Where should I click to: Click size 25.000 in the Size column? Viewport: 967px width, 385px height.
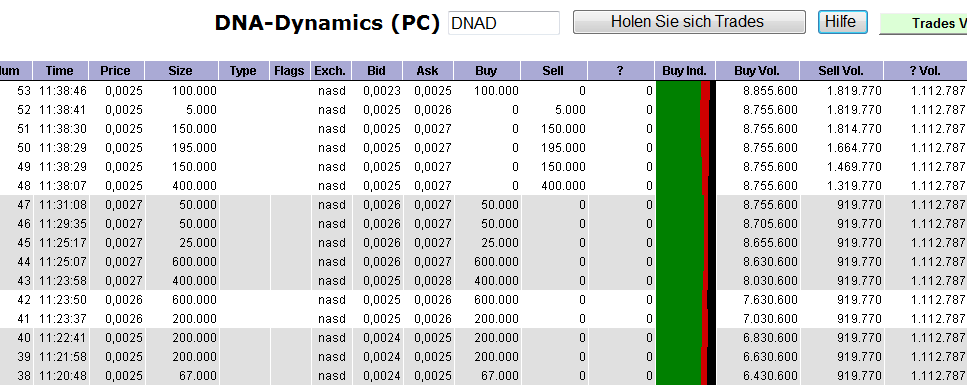click(197, 242)
